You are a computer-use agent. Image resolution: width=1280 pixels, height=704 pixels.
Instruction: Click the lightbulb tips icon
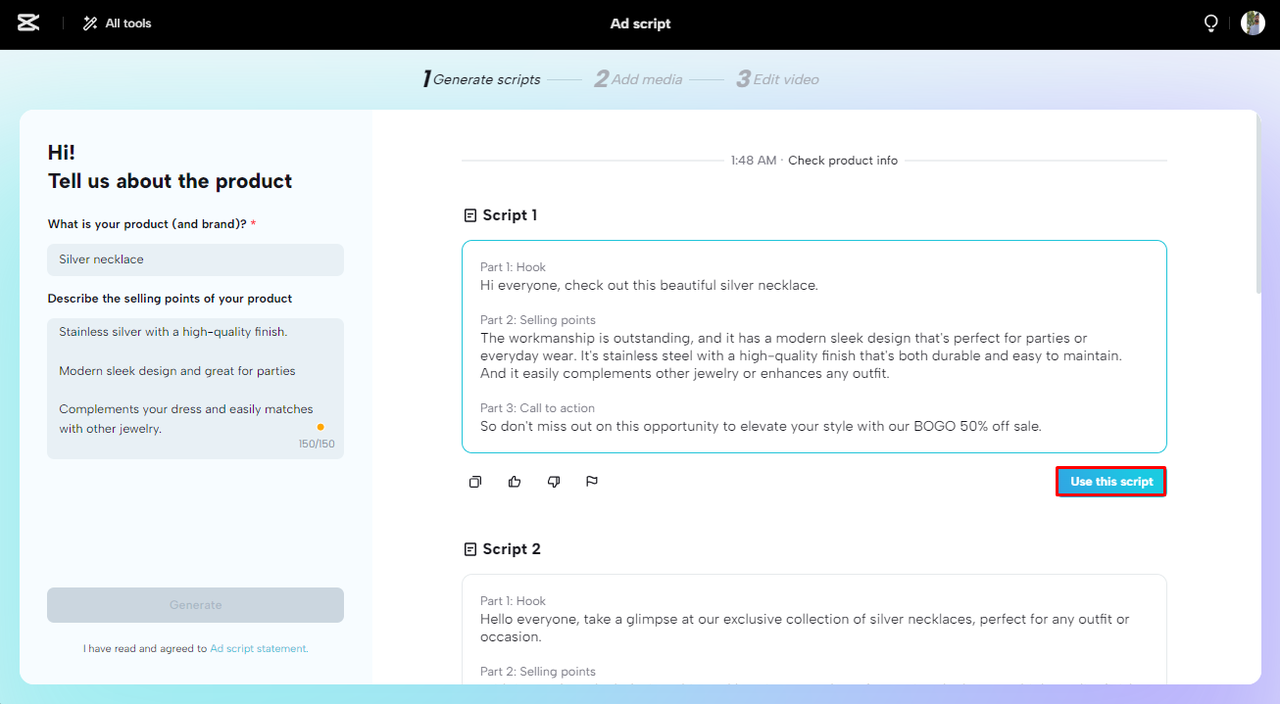coord(1211,23)
